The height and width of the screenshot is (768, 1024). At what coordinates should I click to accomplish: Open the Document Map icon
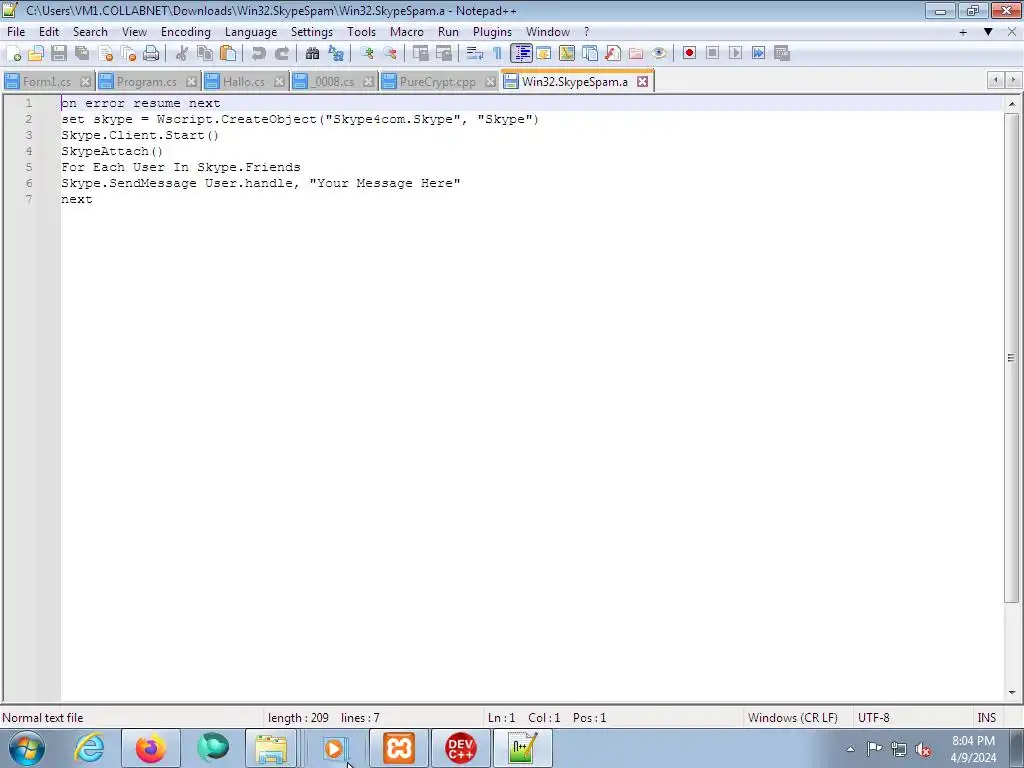(x=566, y=54)
